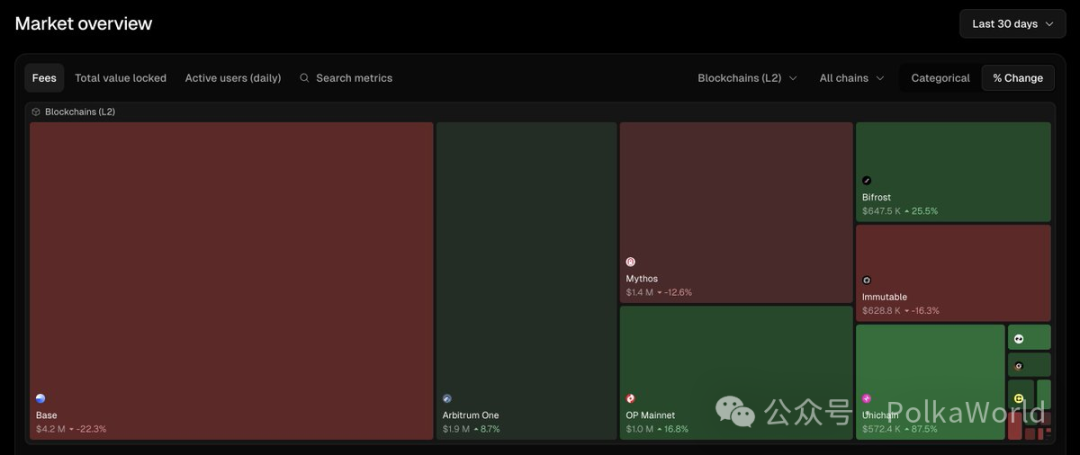Click the Base $4.2 M -22.3% value
1080x455 pixels.
71,429
